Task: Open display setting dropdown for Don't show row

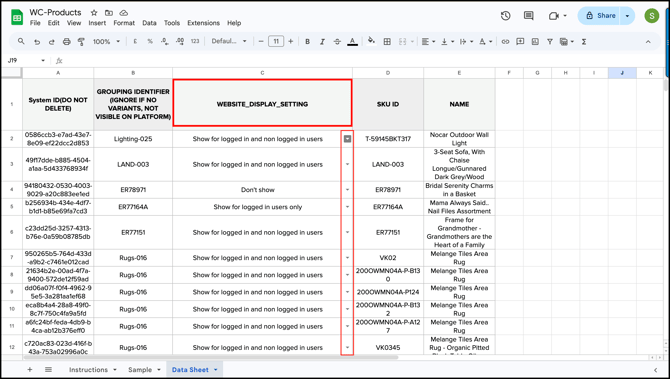Action: click(347, 190)
